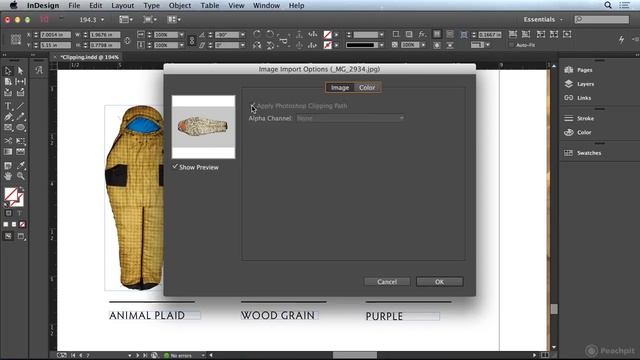Open the rotation angle dropdown
This screenshot has width=640, height=360.
coord(242,35)
